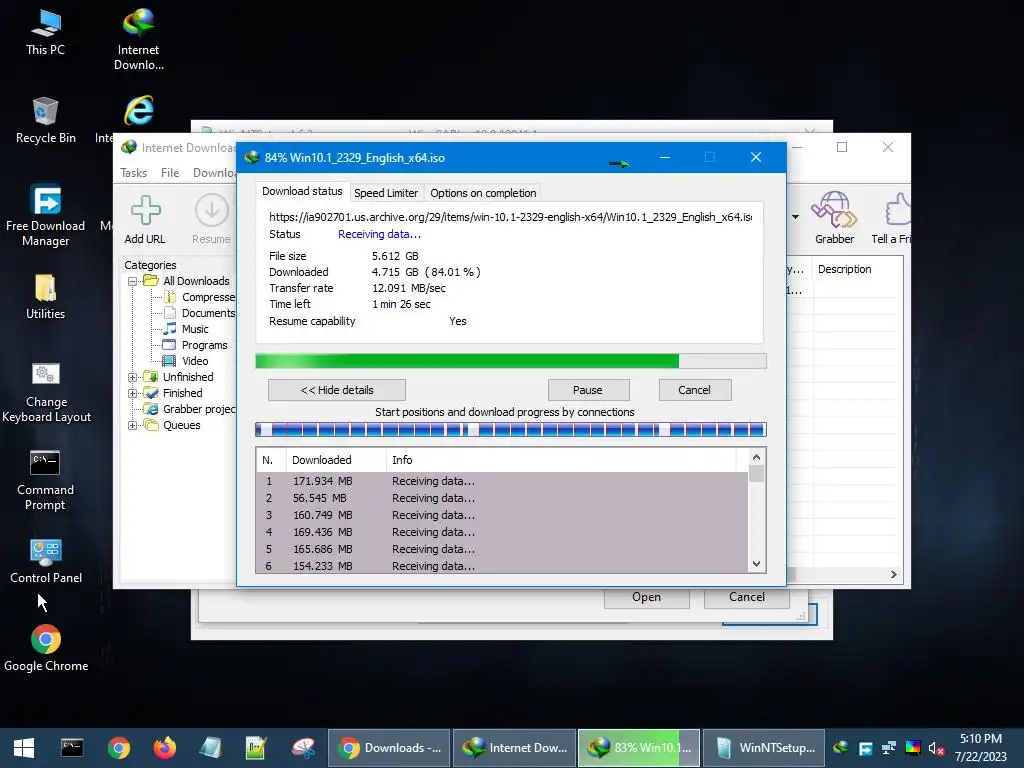Screen dimensions: 1024x768
Task: Click Cancel in background dialog
Action: [746, 597]
